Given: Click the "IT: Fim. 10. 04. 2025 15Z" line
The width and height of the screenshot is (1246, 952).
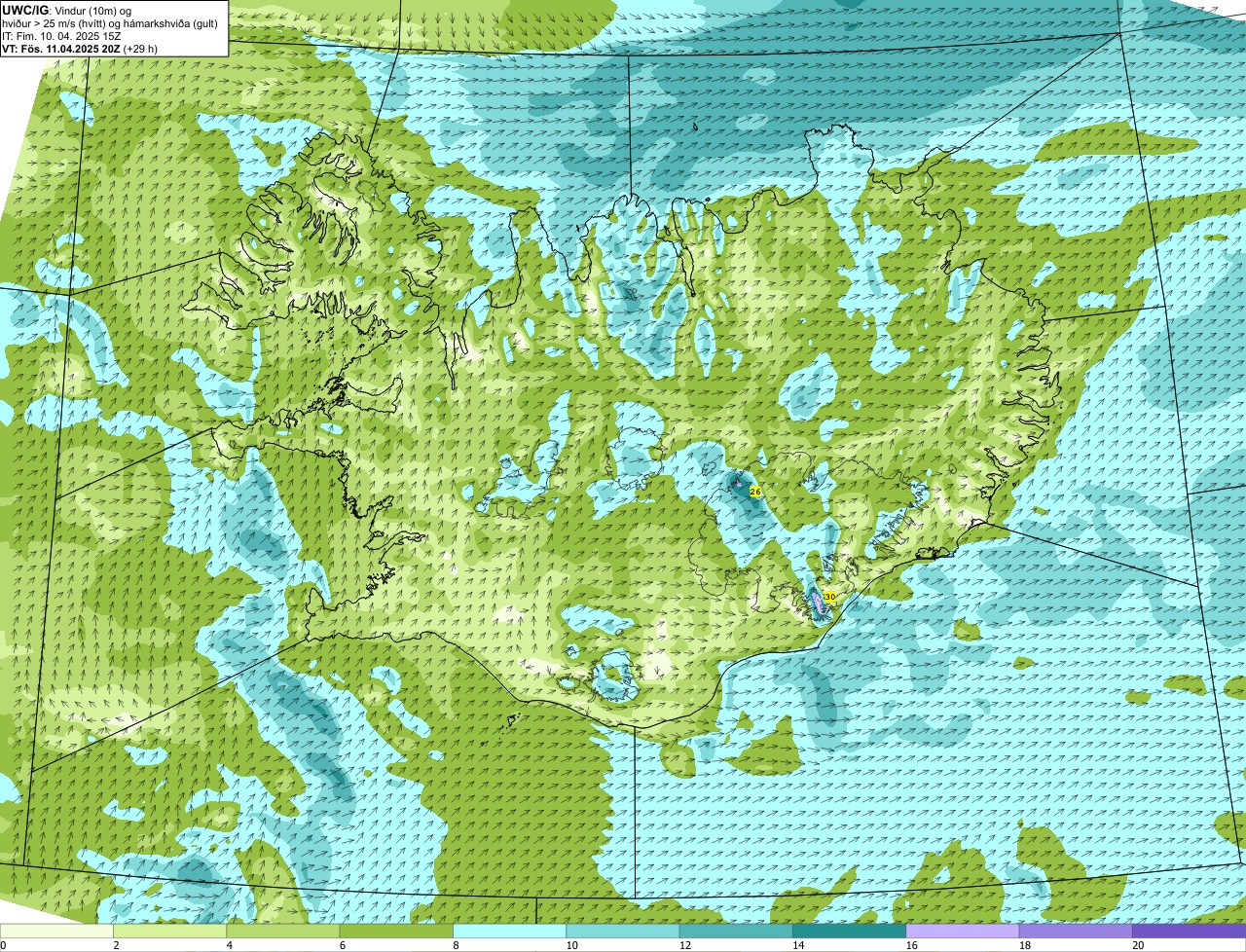Looking at the screenshot, I should click(62, 36).
